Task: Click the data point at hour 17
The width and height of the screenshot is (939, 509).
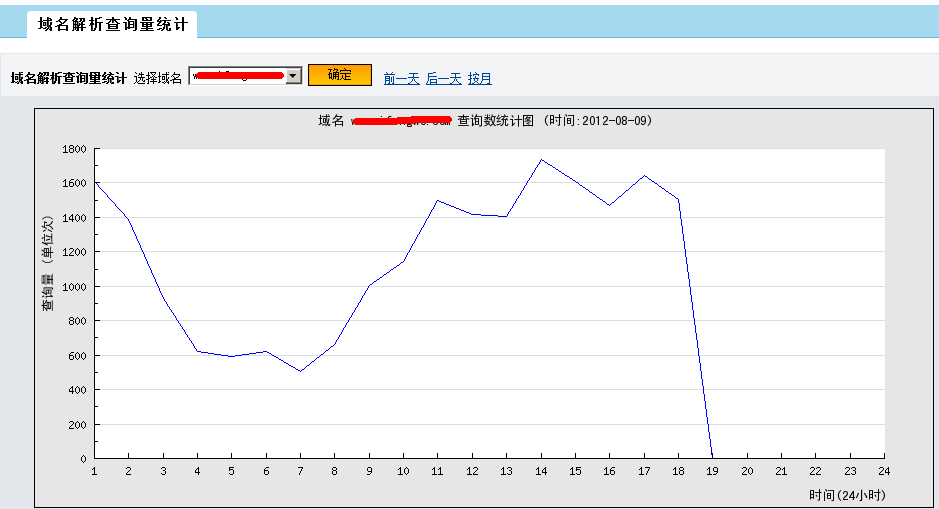Action: tap(644, 176)
